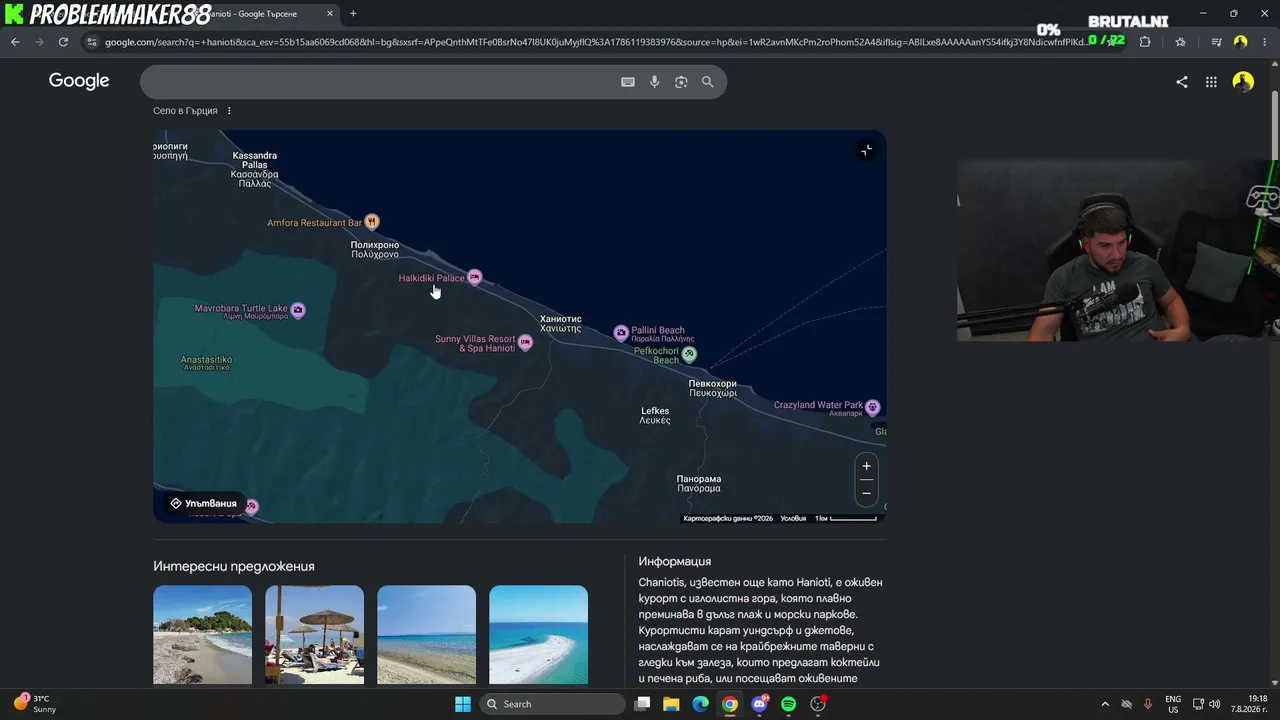Screen dimensions: 1280x720
Task: Select the Mavrobara Turtle Lake pin
Action: click(297, 310)
